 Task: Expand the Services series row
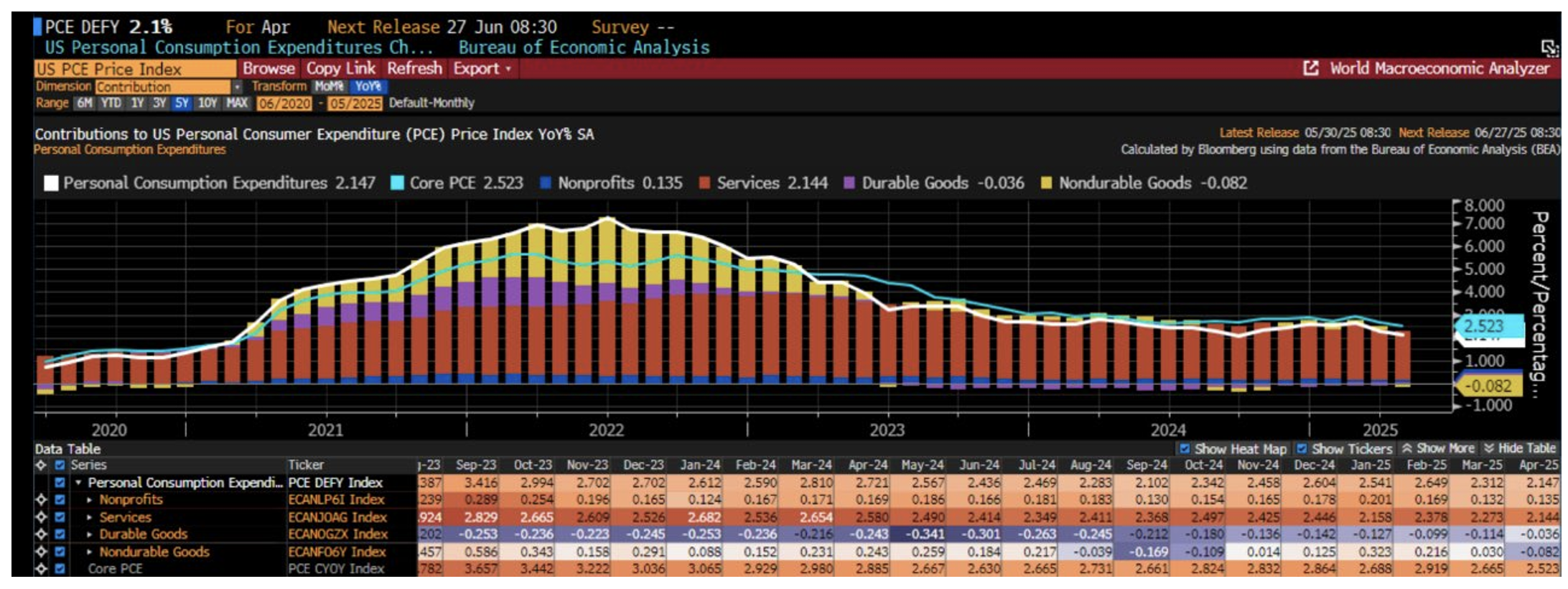[90, 517]
